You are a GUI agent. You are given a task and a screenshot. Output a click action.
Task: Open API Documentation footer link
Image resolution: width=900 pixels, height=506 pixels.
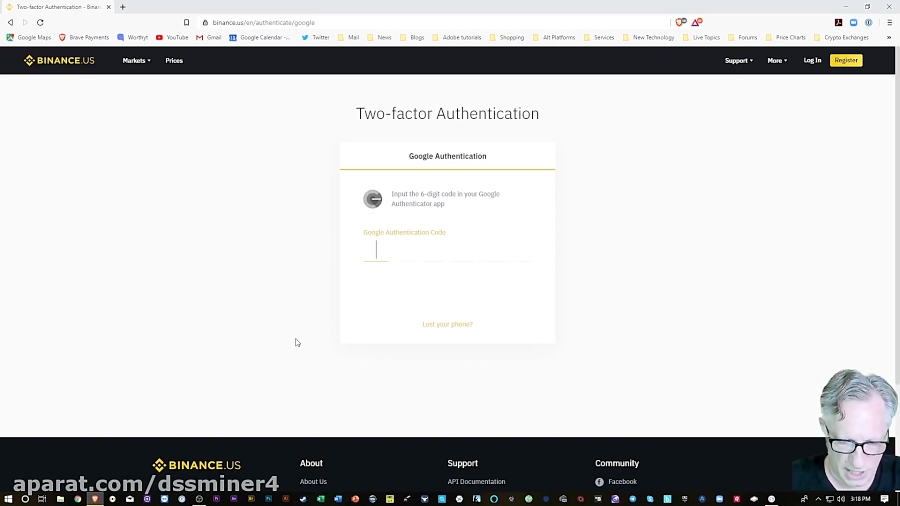(476, 482)
